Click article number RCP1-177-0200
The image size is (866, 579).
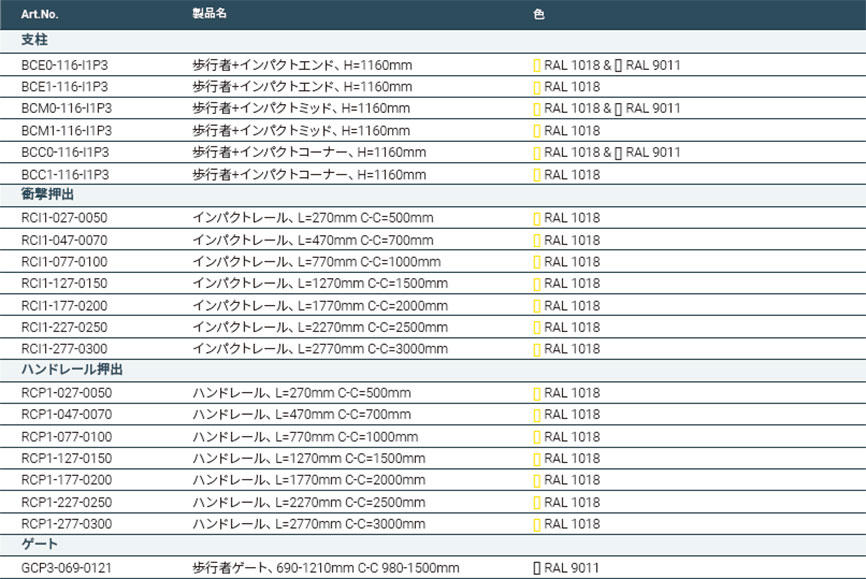(x=66, y=480)
